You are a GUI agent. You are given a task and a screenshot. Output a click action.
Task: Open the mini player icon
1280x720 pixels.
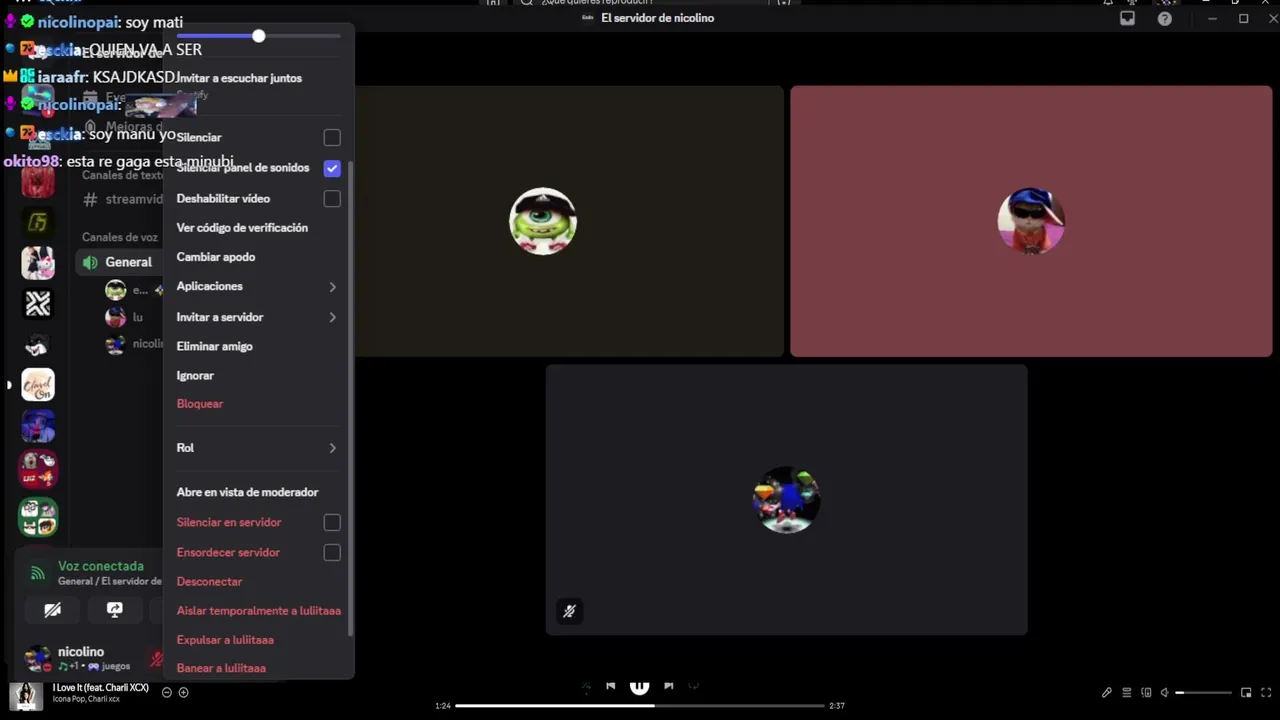(1246, 692)
